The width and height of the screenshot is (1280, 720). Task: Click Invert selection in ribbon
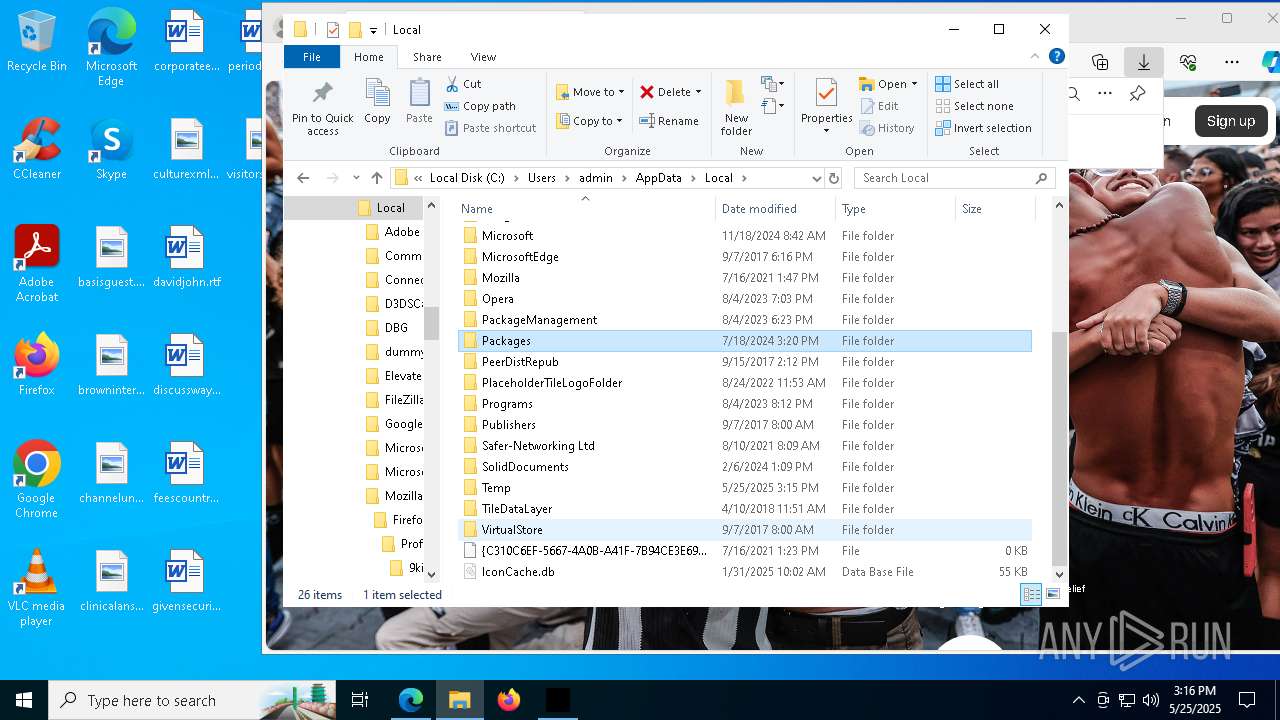[983, 128]
